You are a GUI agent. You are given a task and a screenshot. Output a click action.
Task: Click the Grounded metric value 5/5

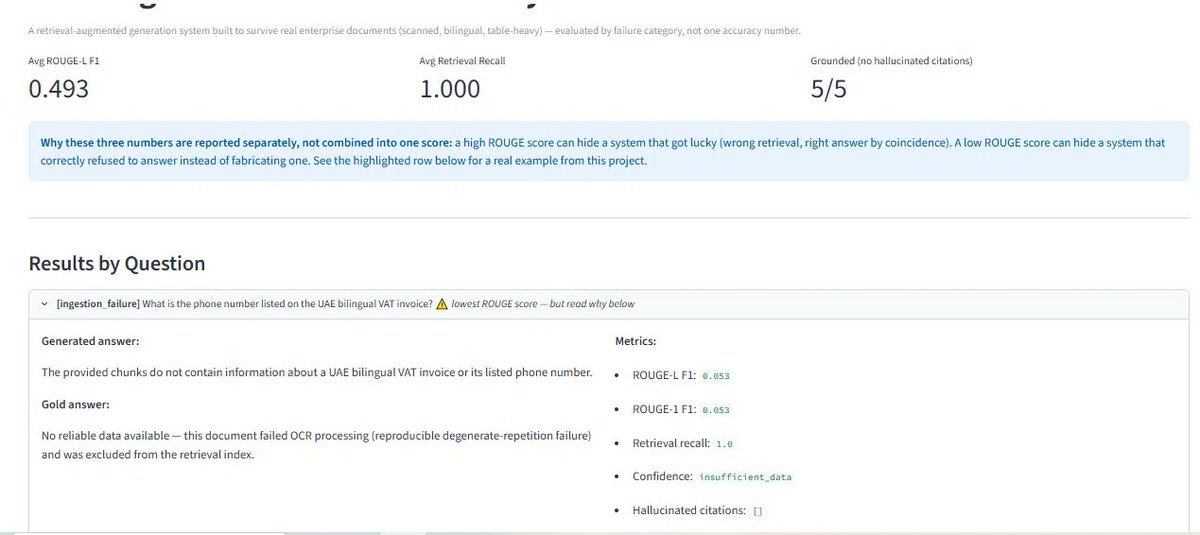coord(828,89)
